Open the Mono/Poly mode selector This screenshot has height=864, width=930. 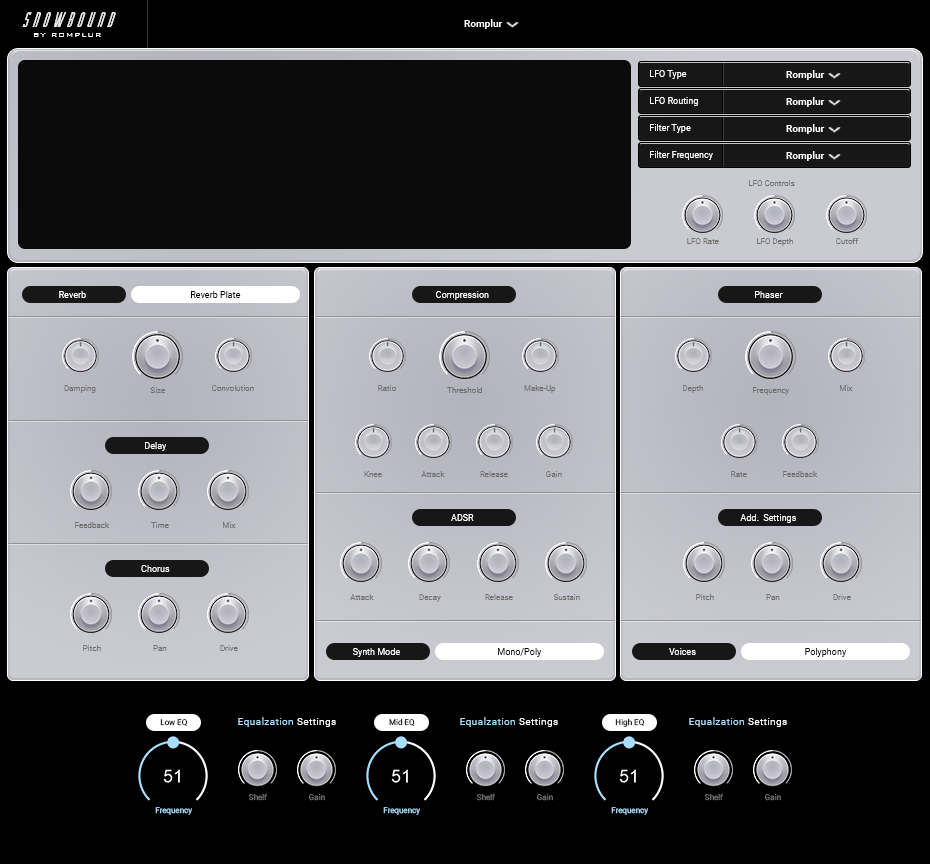pyautogui.click(x=520, y=652)
